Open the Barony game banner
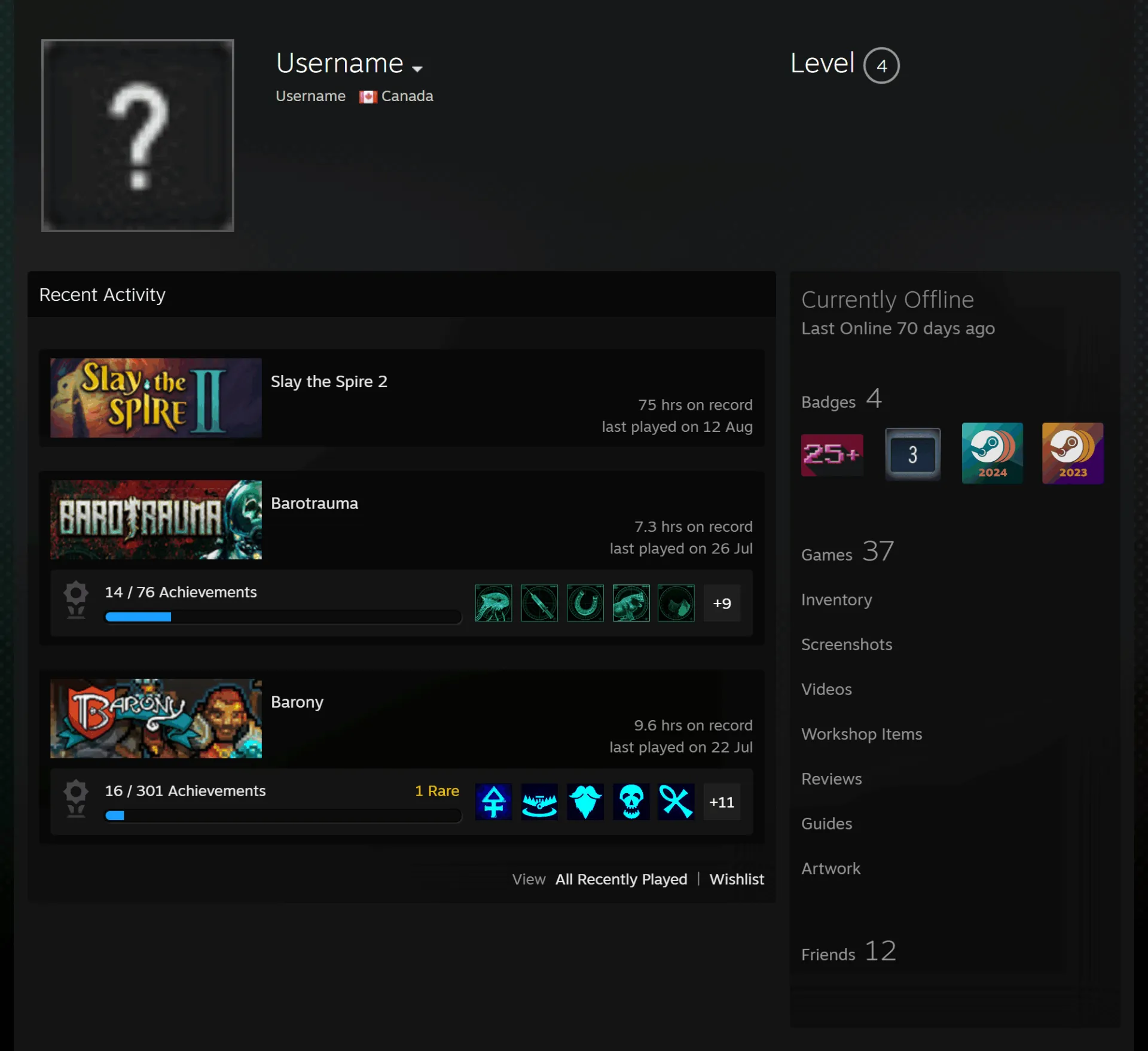The height and width of the screenshot is (1051, 1148). click(x=156, y=718)
